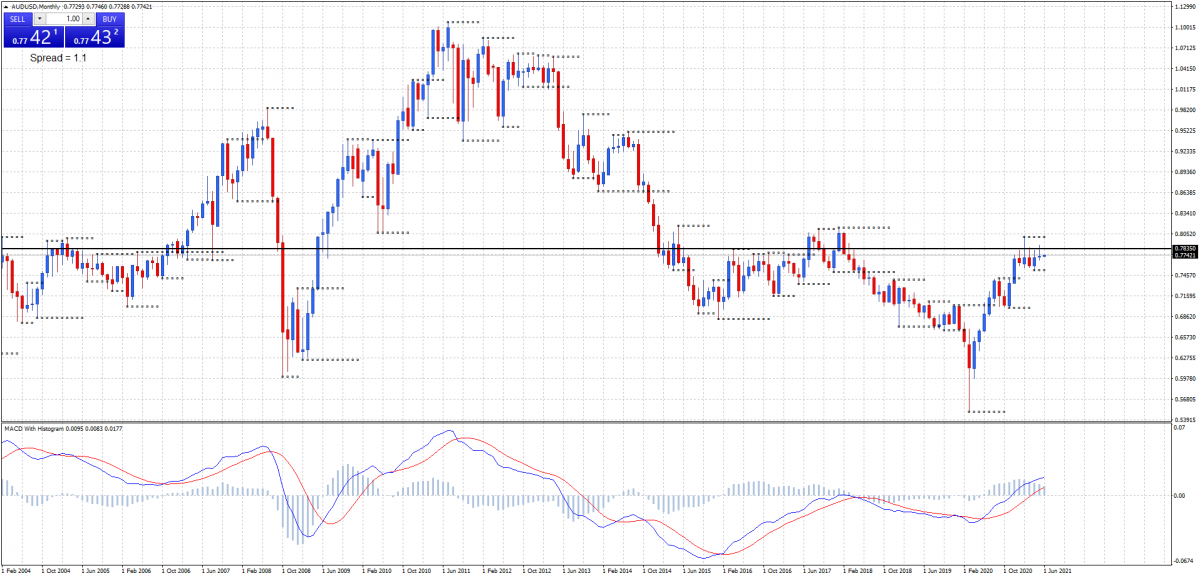Click the MACD scale value 0.07
This screenshot has height=578, width=1200.
coord(1180,428)
